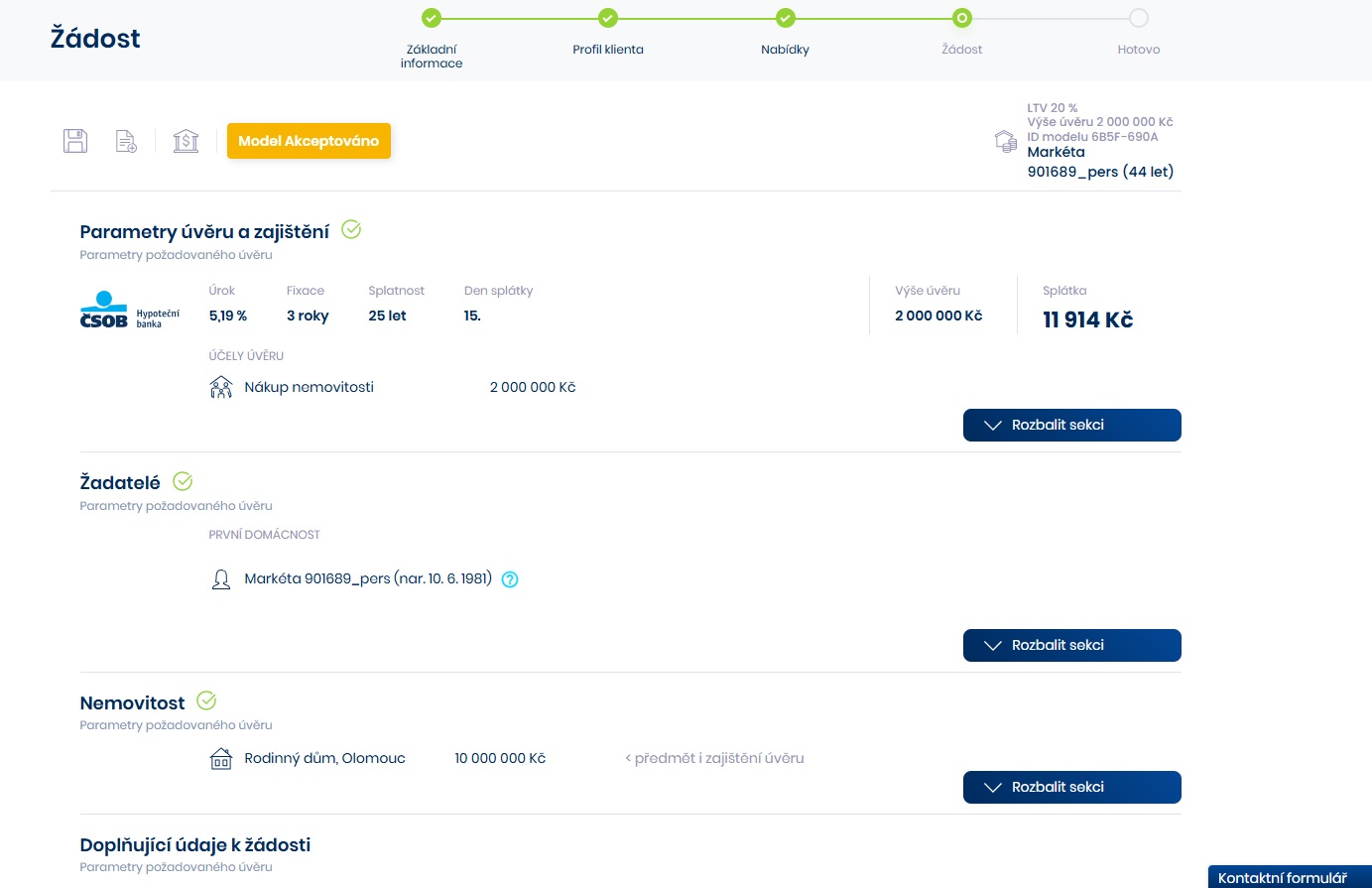Click the add document icon
This screenshot has height=888, width=1372.
(x=126, y=141)
